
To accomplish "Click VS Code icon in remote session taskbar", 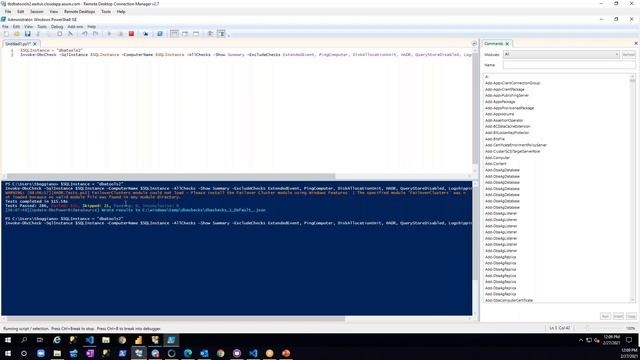I will [89, 340].
